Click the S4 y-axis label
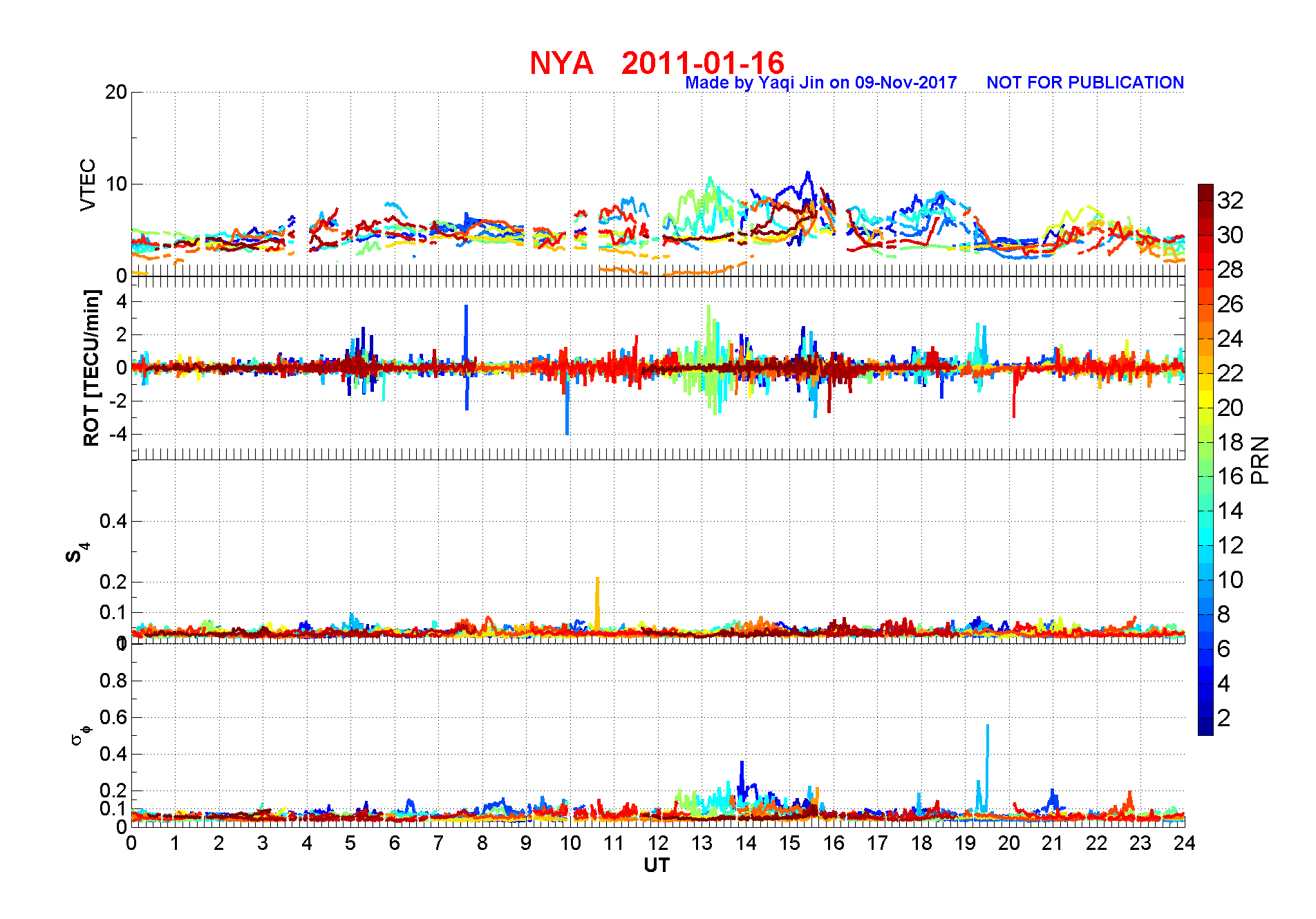Image resolution: width=1316 pixels, height=919 pixels. click(x=76, y=553)
